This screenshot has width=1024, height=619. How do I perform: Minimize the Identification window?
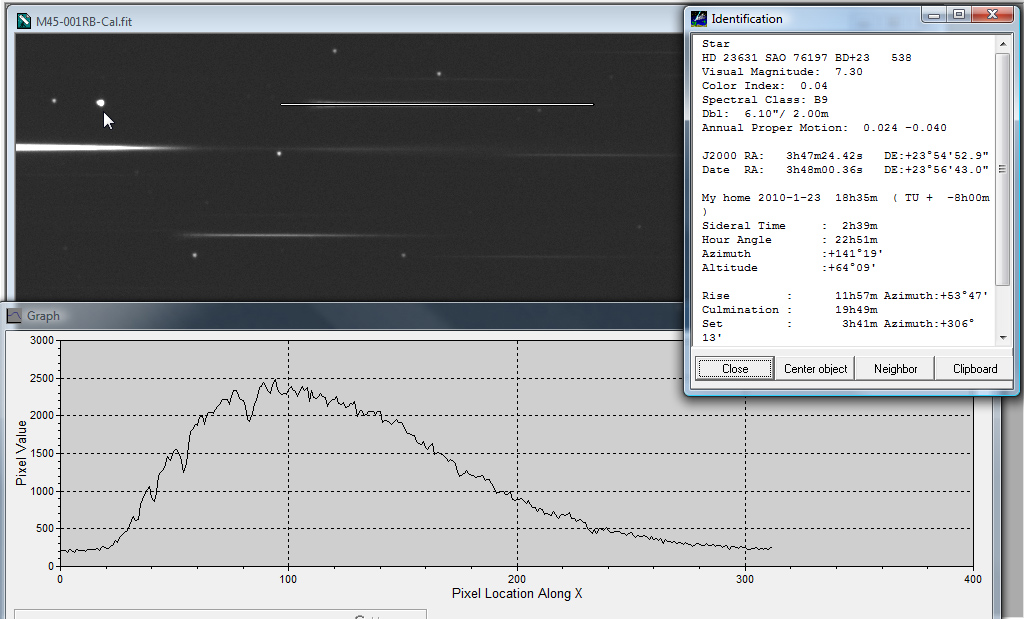(934, 15)
